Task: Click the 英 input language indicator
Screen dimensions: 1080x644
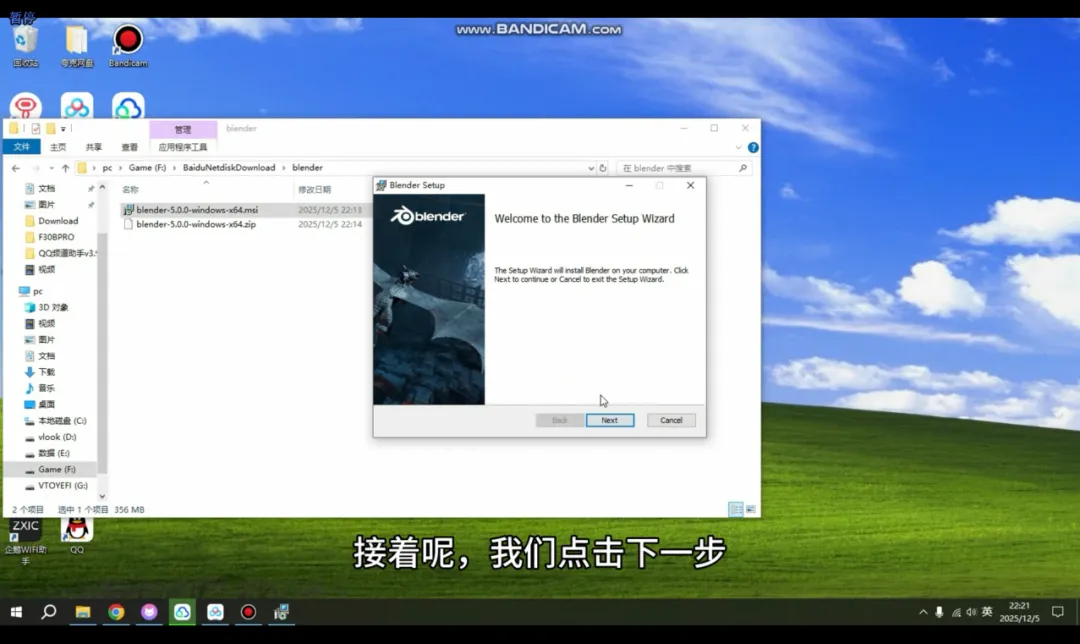Action: tap(987, 612)
